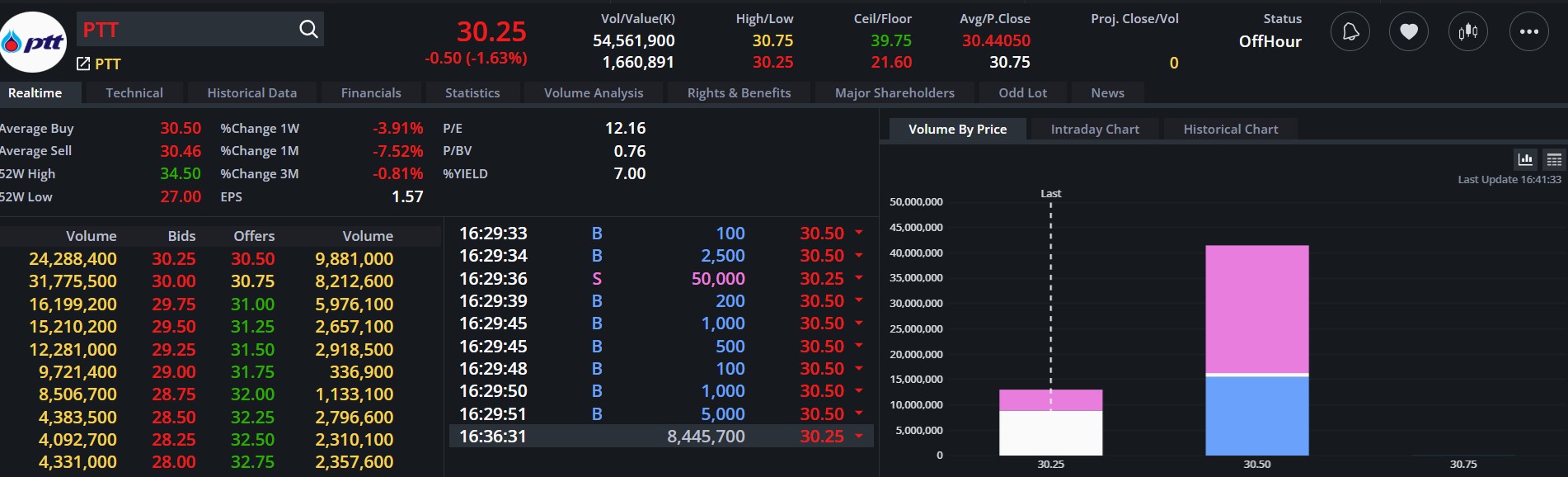Show the Intraday Chart view
This screenshot has width=1568, height=477.
[x=1095, y=130]
